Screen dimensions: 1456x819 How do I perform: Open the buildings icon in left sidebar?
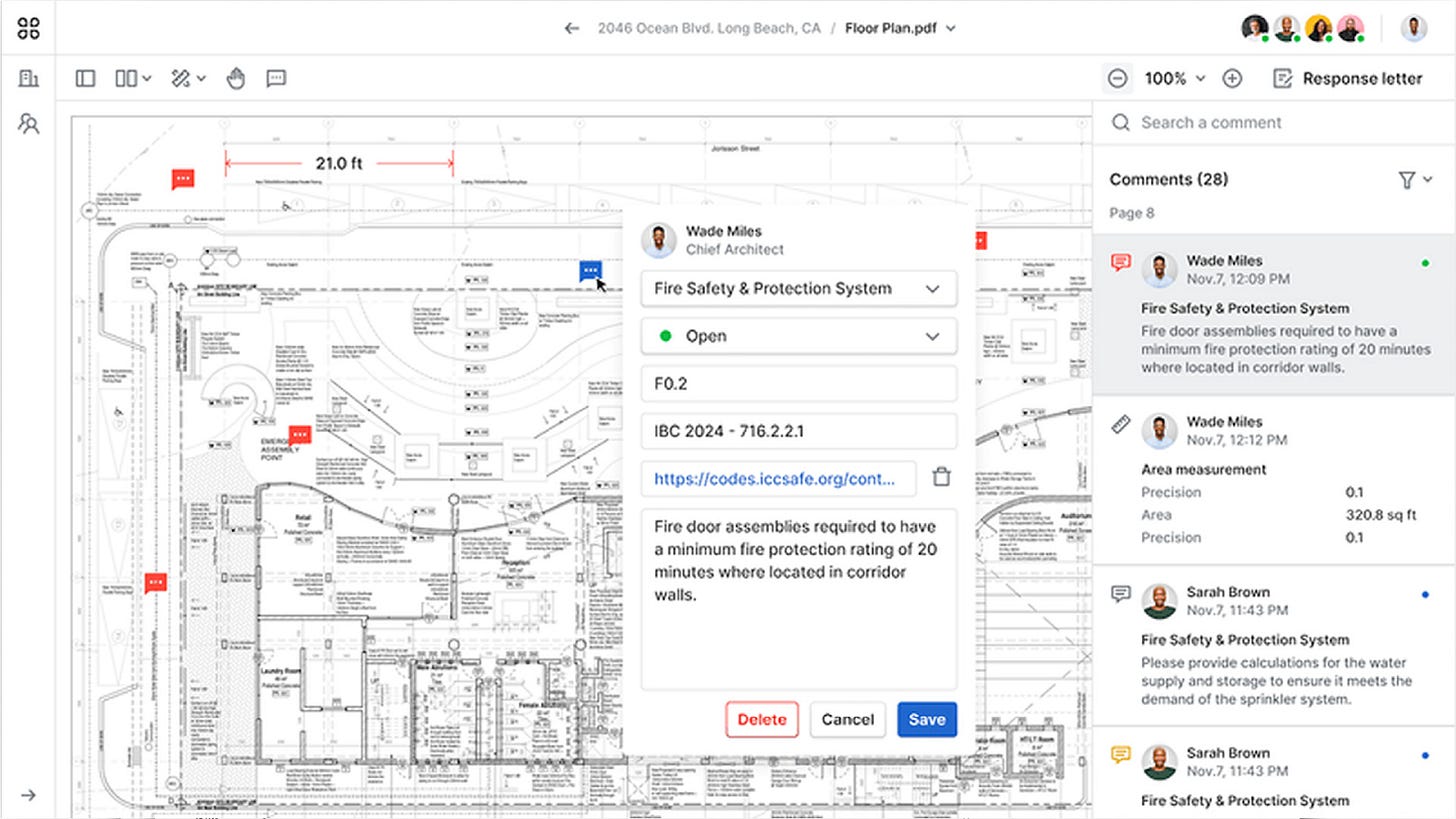28,78
